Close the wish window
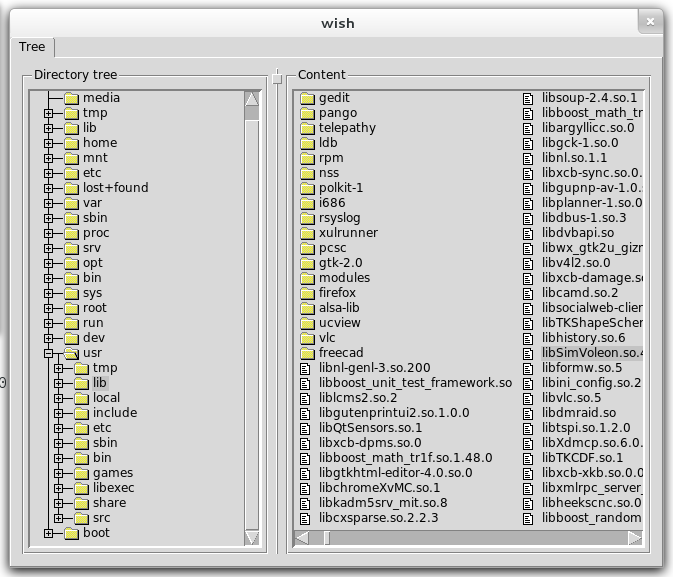Image resolution: width=673 pixels, height=577 pixels. (650, 21)
